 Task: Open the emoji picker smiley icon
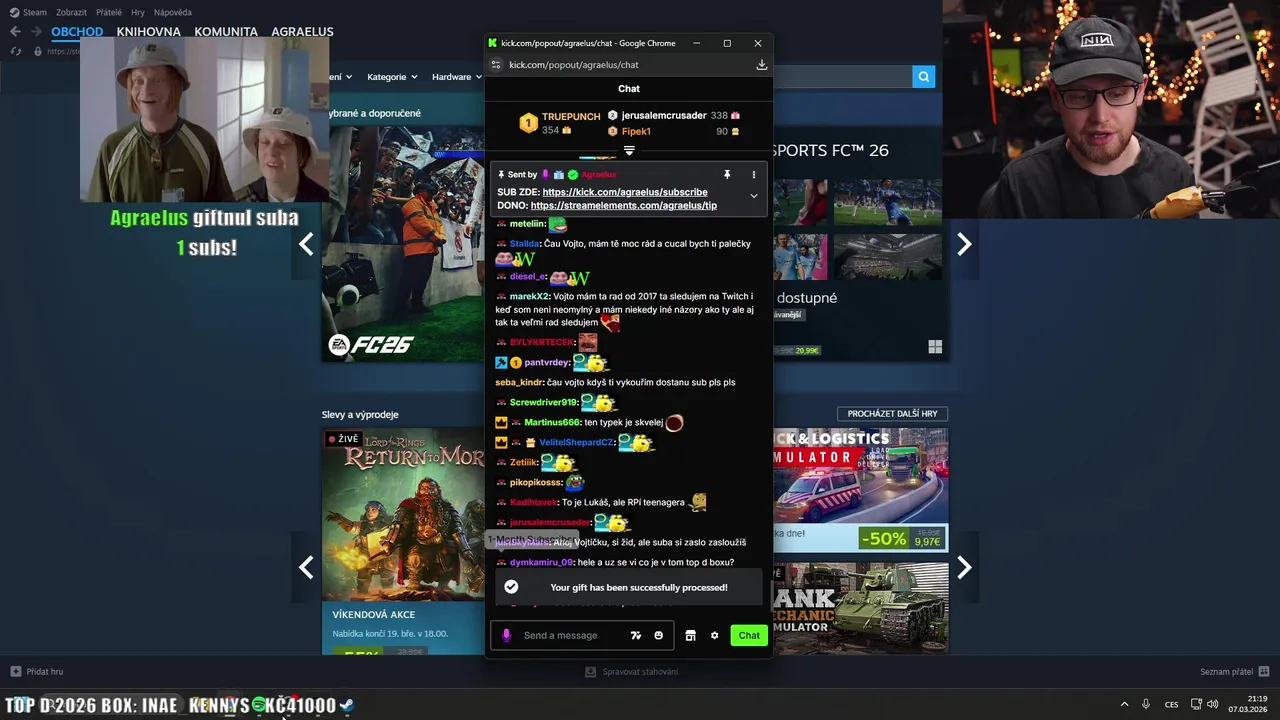pyautogui.click(x=658, y=635)
